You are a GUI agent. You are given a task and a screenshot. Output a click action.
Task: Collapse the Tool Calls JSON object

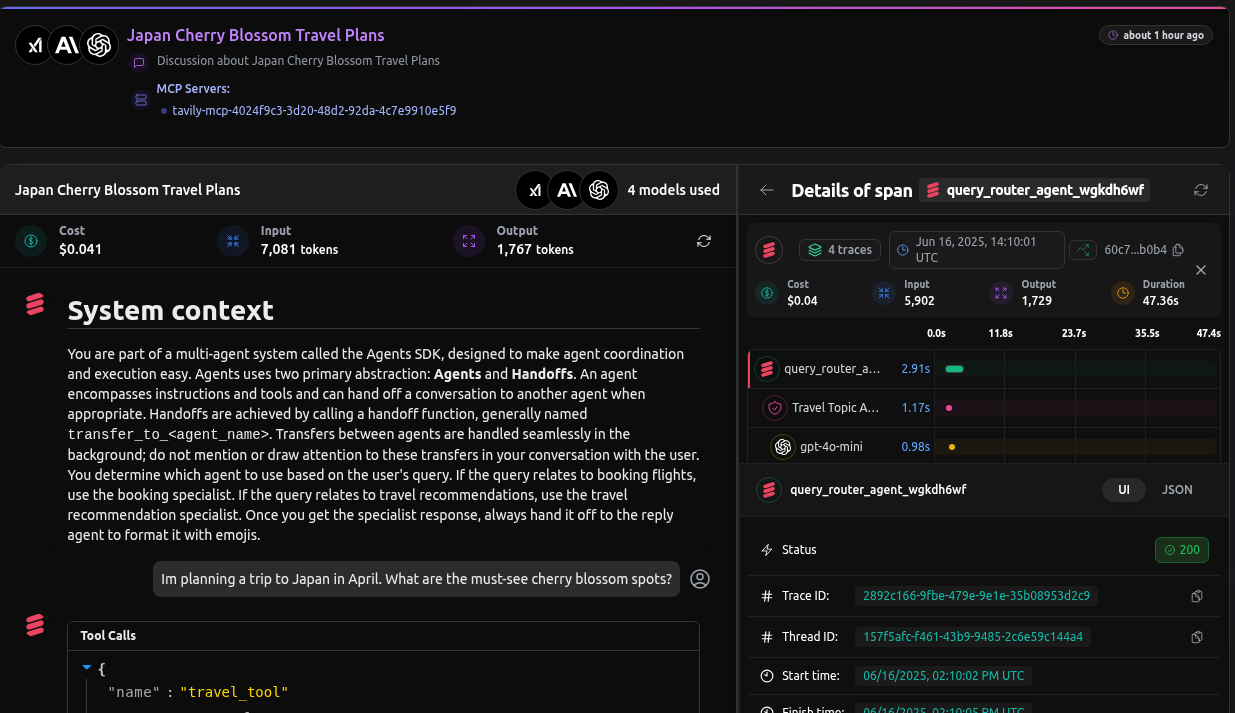(87, 667)
